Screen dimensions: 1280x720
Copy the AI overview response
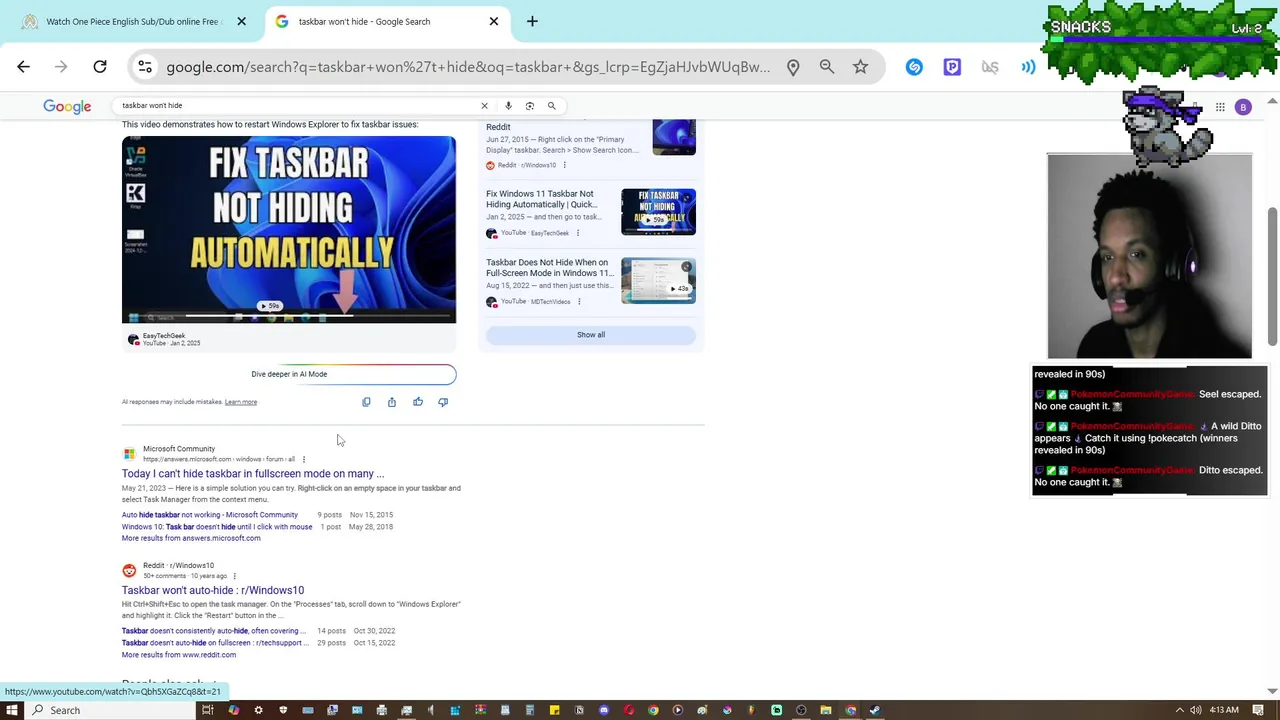click(366, 402)
